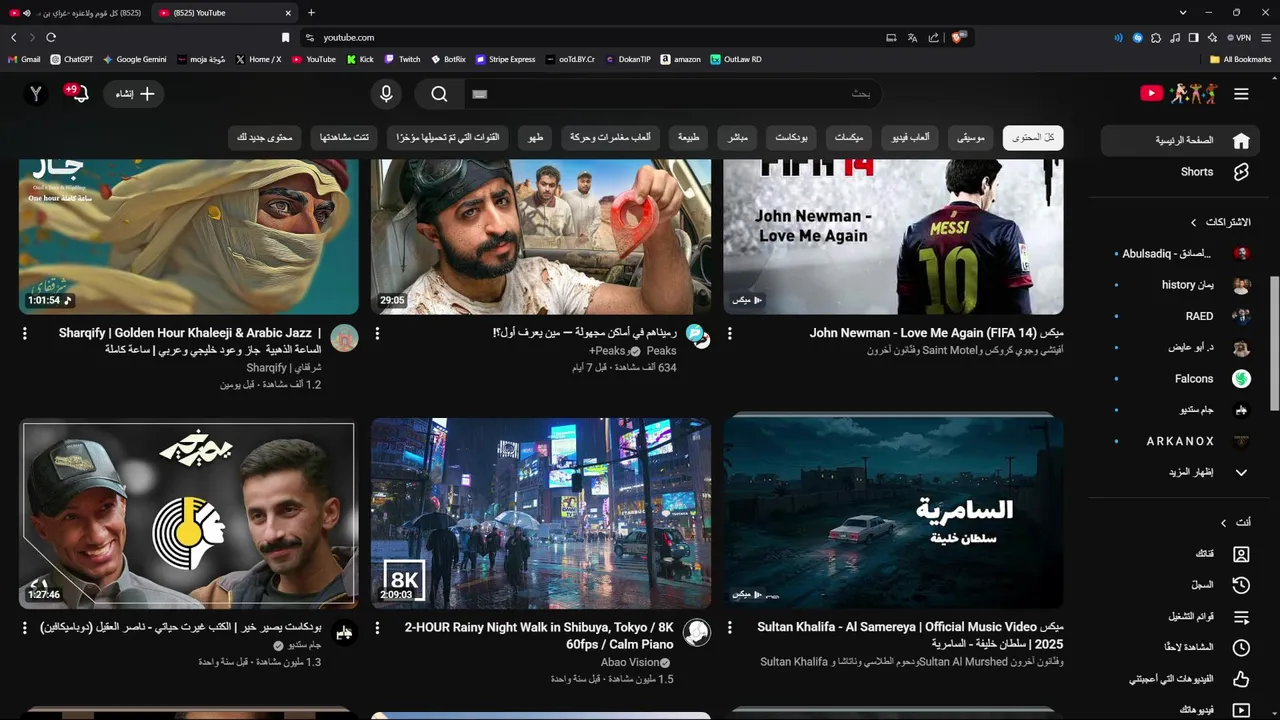Open account avatar menu
The width and height of the screenshot is (1280, 720).
[x=36, y=94]
